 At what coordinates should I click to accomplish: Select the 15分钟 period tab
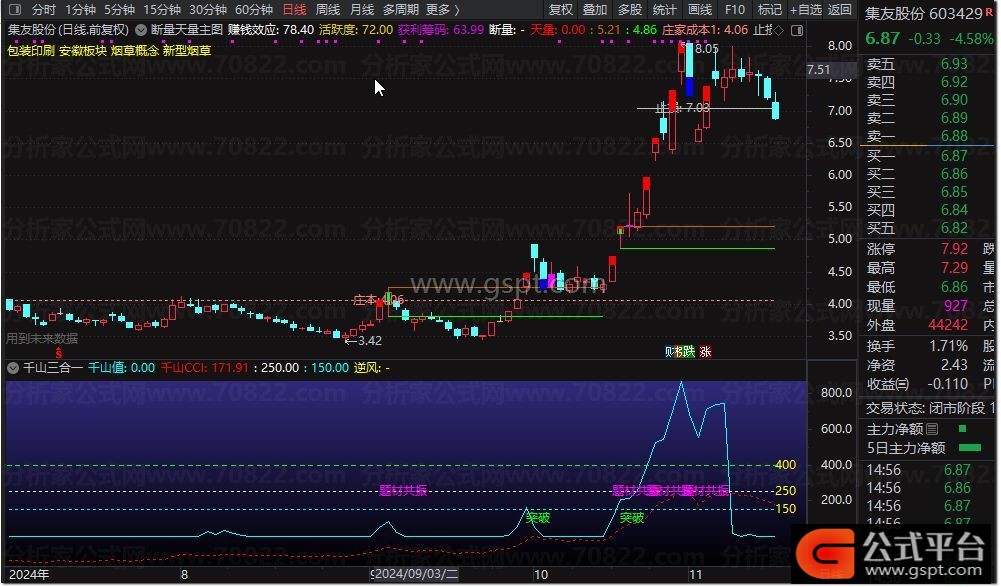(162, 10)
